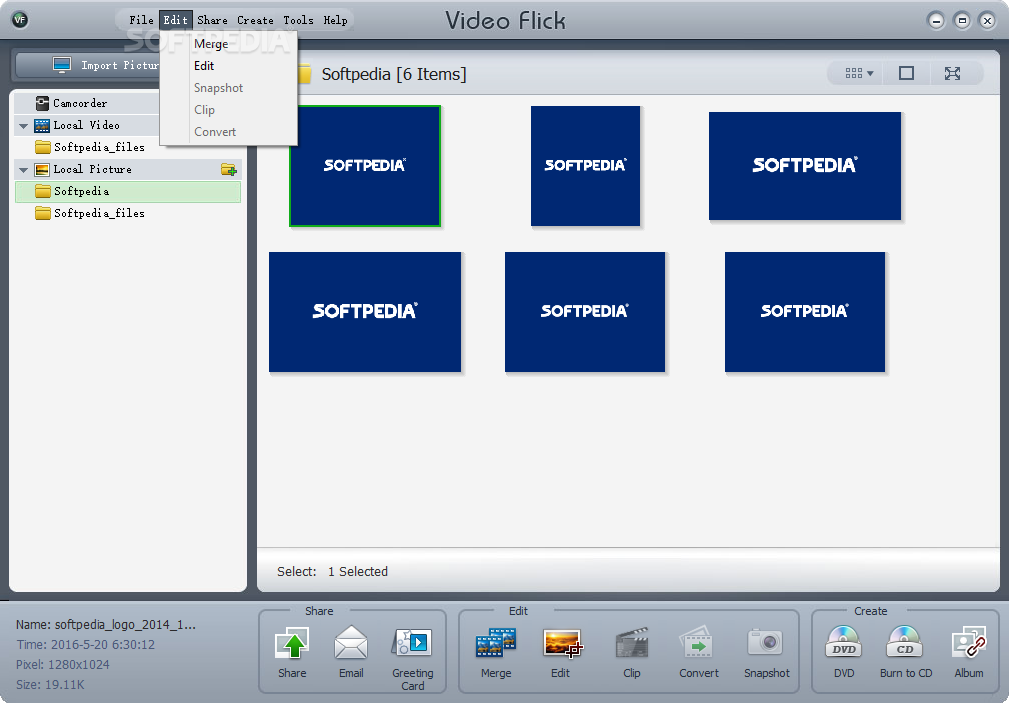
Task: Click the Share upload icon
Action: pyautogui.click(x=292, y=644)
